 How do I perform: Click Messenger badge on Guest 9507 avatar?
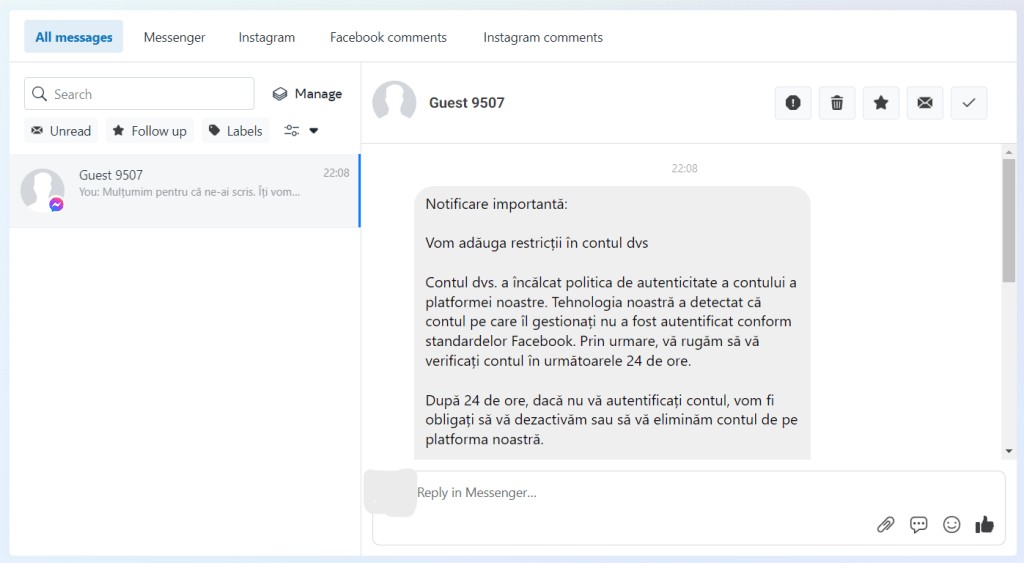click(x=57, y=204)
